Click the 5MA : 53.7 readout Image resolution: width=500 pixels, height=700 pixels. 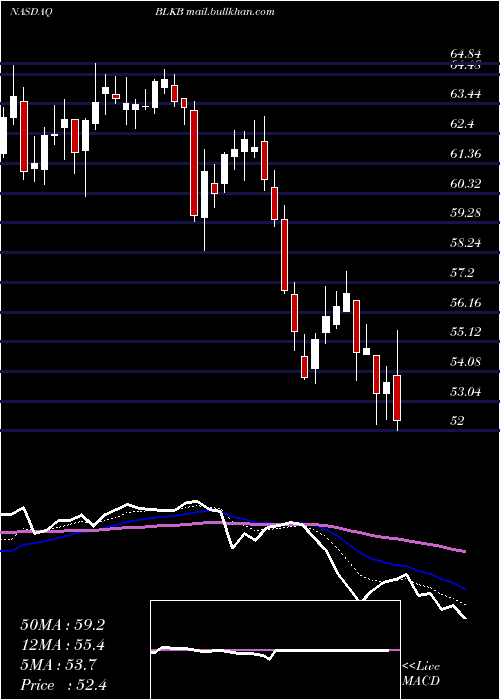(x=58, y=665)
